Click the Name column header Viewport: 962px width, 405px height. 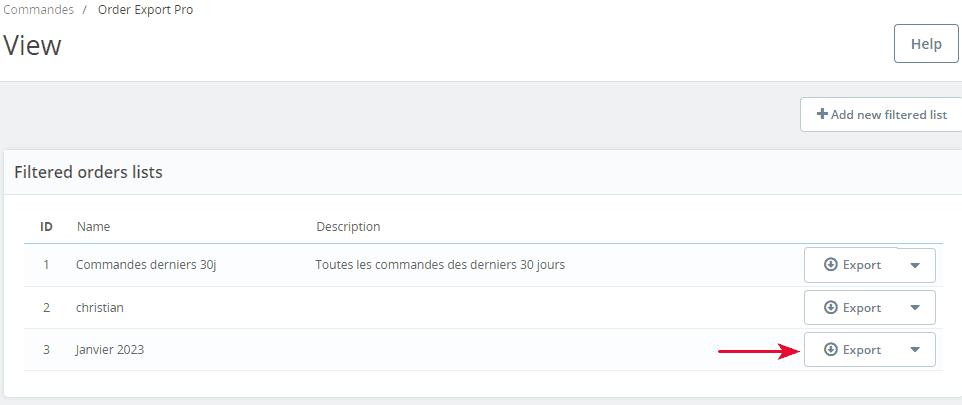93,226
